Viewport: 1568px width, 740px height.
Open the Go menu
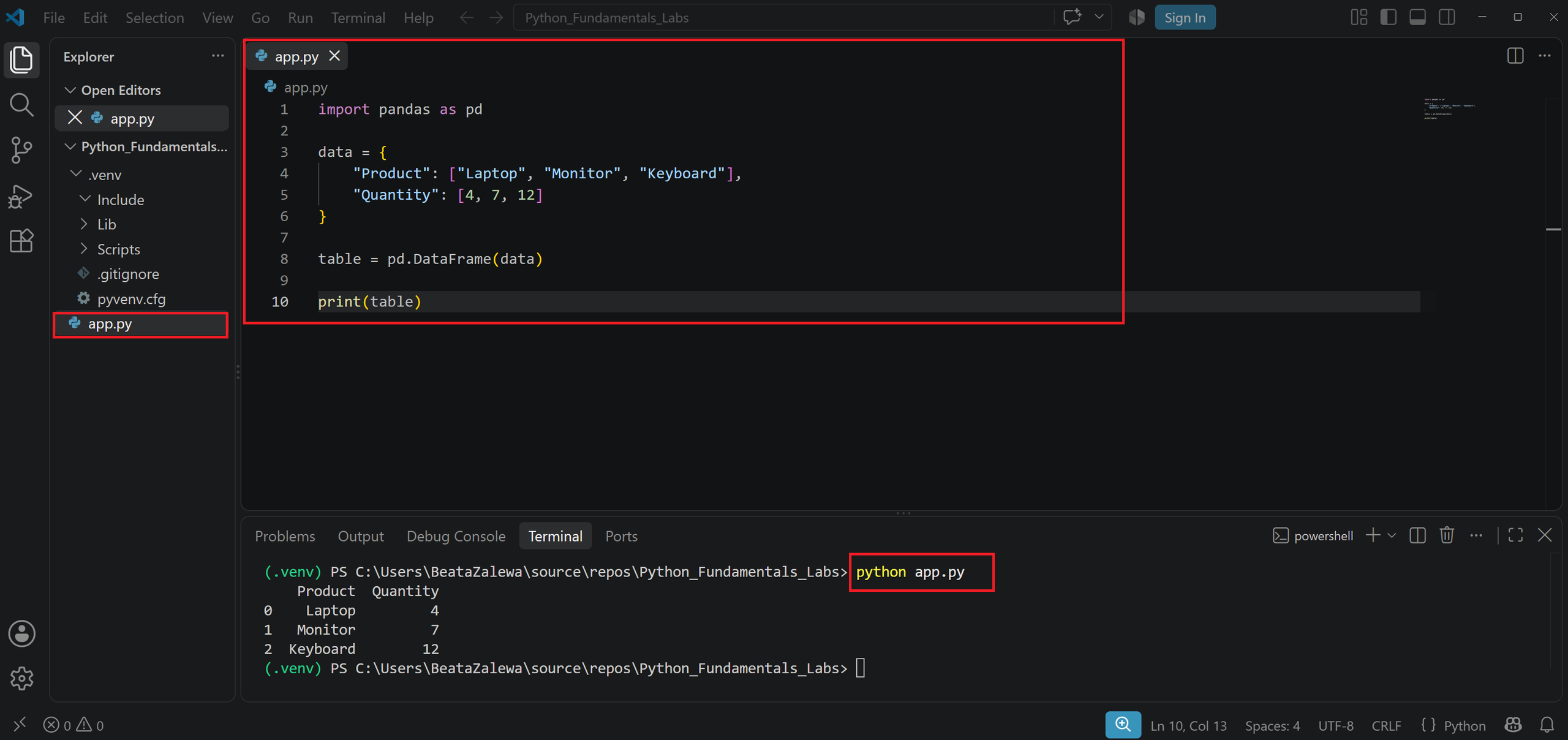coord(260,18)
